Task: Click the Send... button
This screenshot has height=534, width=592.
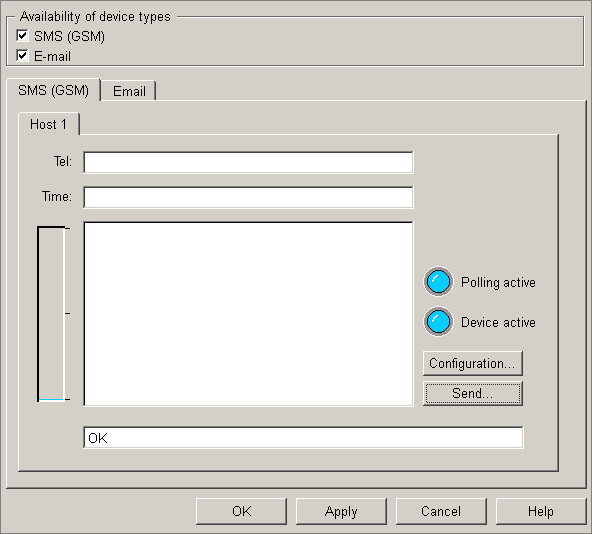Action: (473, 393)
